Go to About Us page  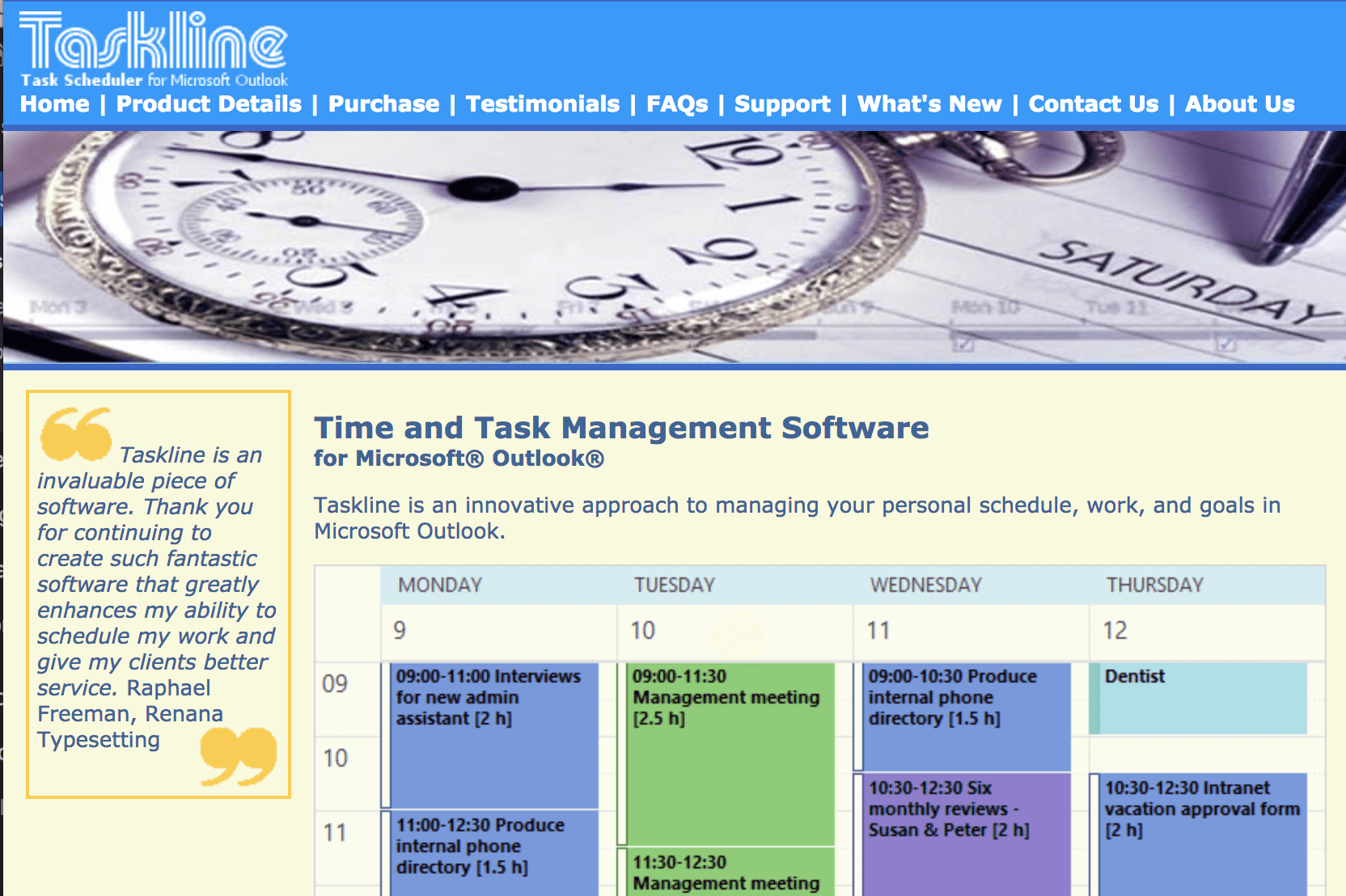coord(1240,104)
